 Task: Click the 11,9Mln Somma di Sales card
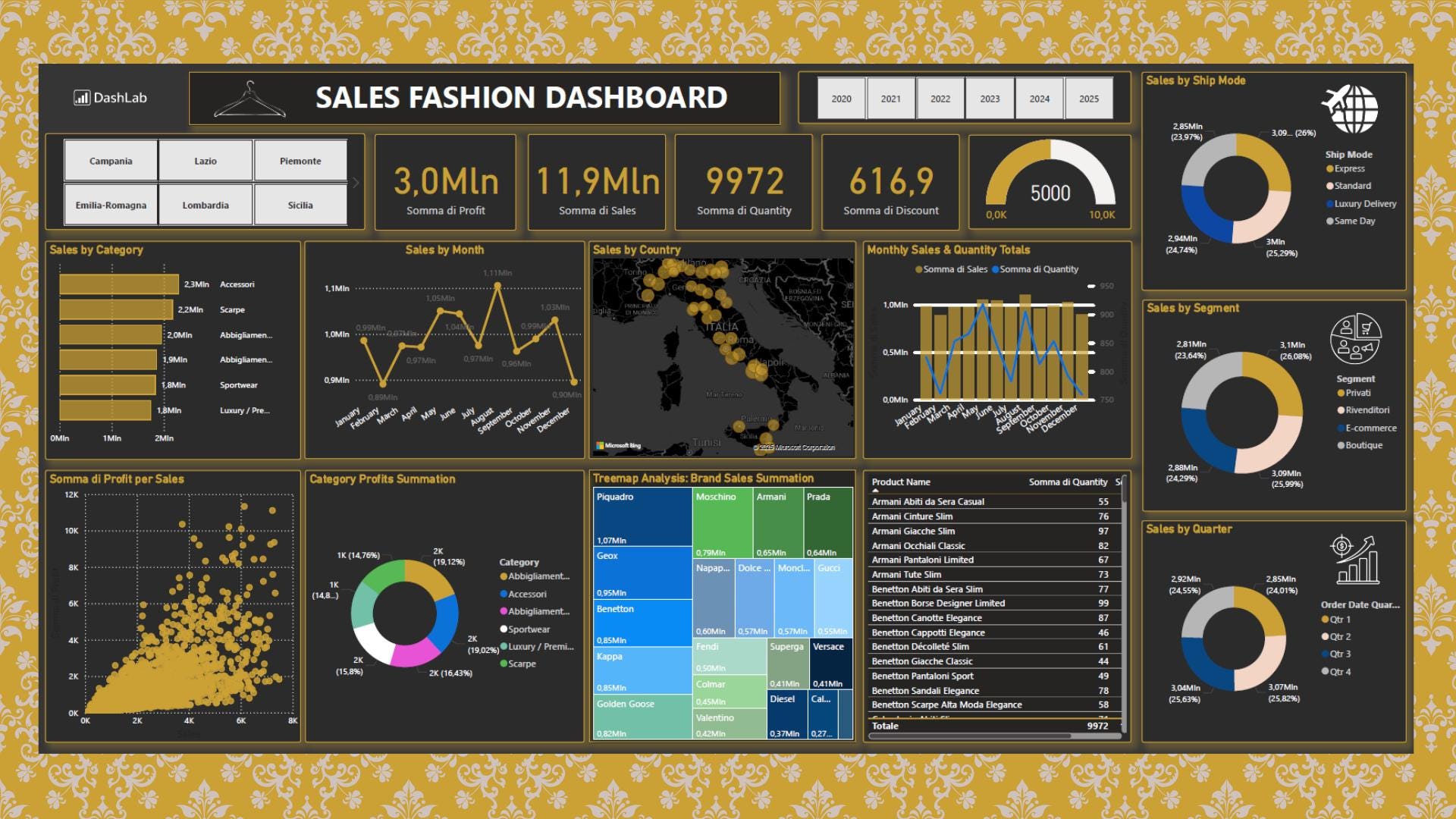tap(597, 183)
